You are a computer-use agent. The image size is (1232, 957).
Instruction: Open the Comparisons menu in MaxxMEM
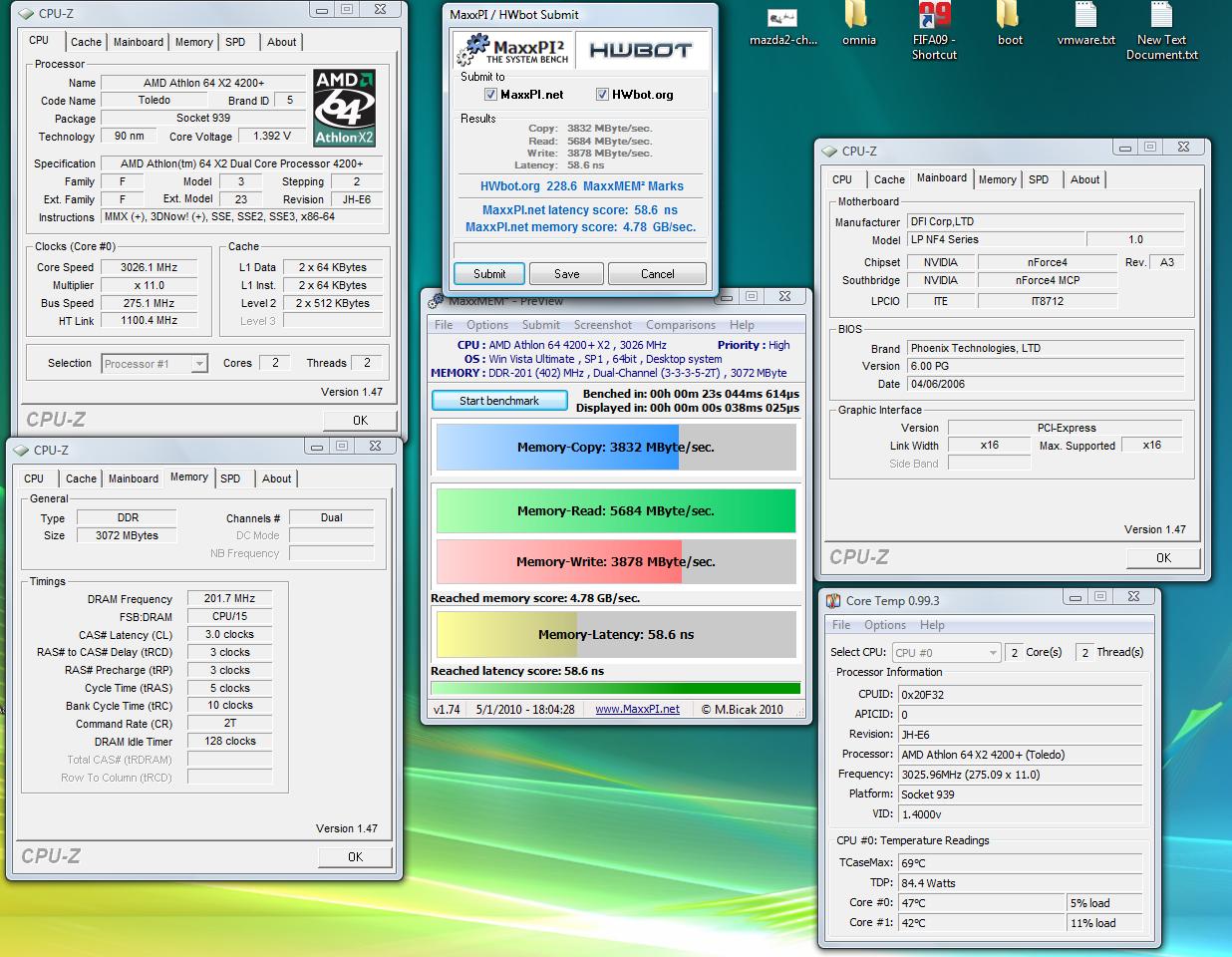coord(681,325)
